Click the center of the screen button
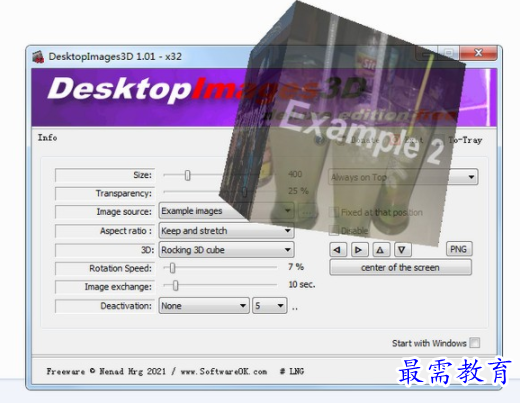 coord(400,267)
